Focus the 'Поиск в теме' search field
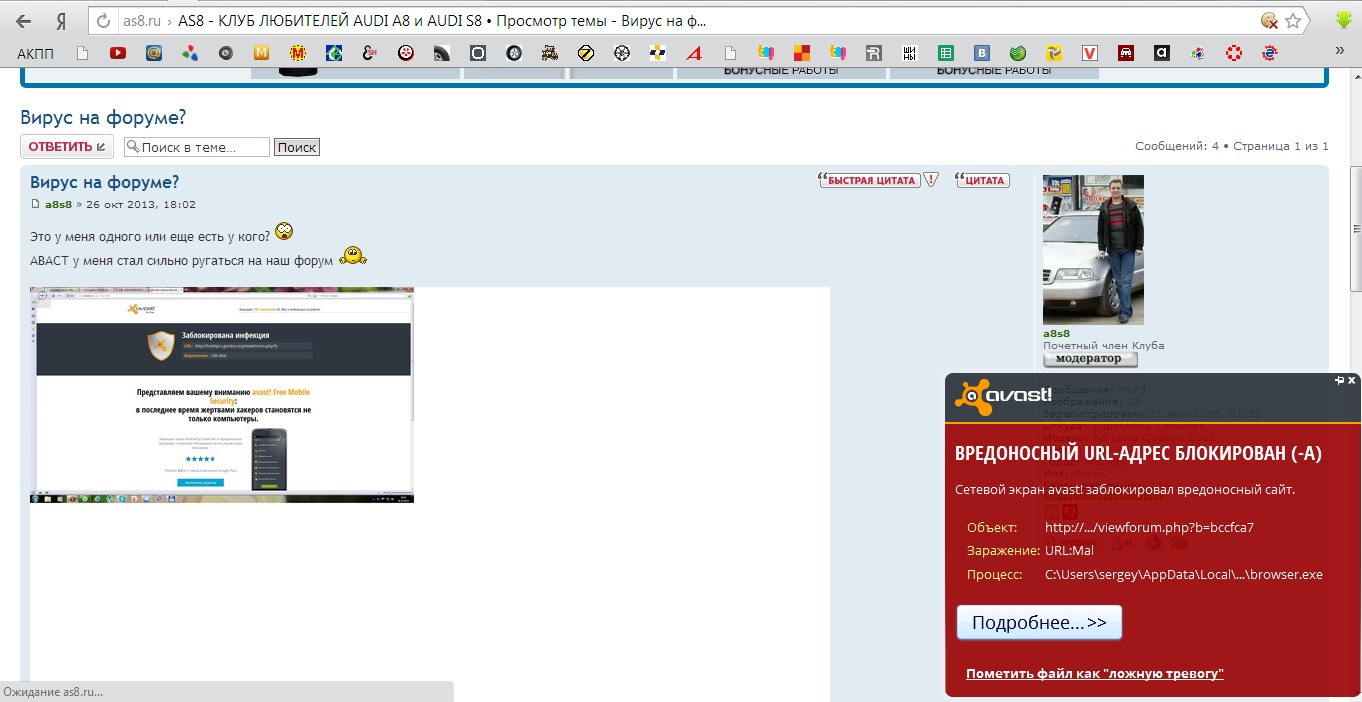 [197, 147]
